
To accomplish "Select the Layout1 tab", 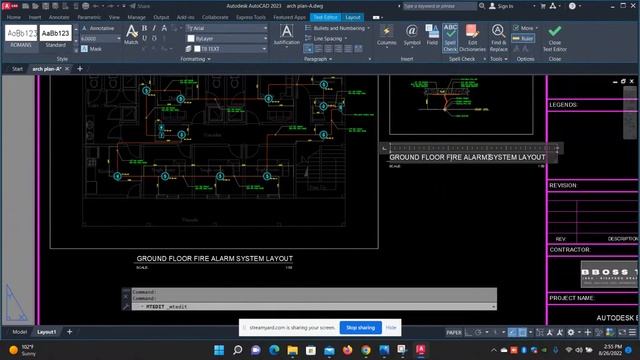I will coord(47,332).
